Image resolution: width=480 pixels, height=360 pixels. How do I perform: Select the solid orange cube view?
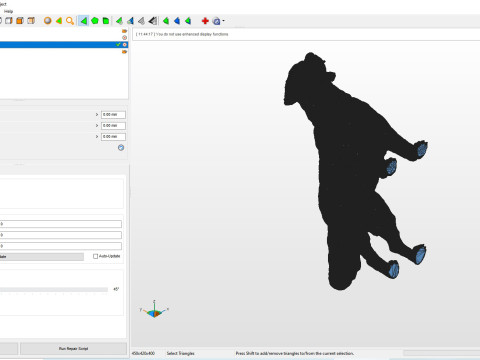[x=20, y=21]
